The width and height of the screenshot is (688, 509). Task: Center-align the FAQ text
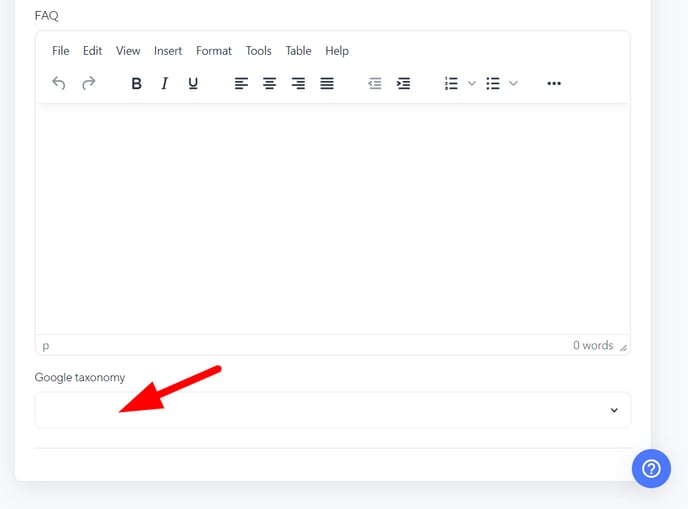click(x=269, y=84)
